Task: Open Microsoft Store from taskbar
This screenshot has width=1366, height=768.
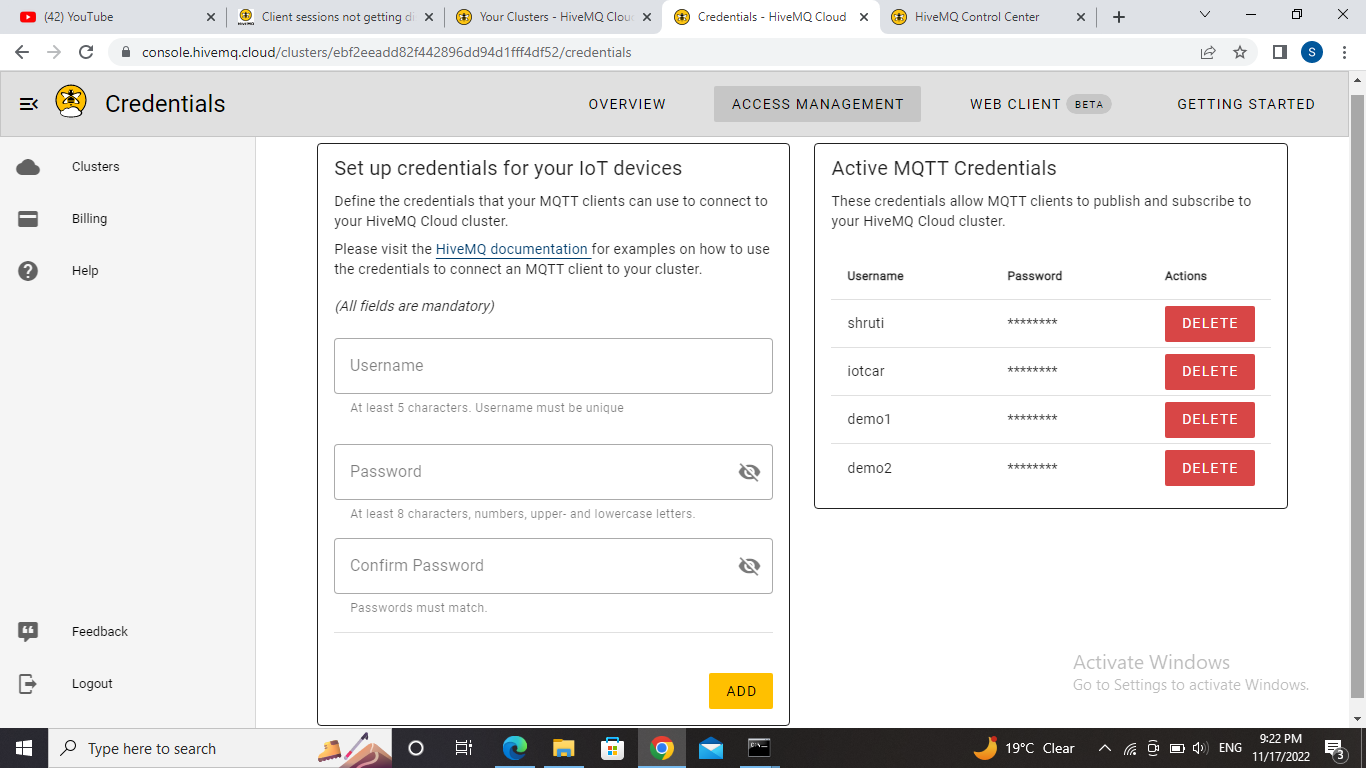Action: click(612, 748)
